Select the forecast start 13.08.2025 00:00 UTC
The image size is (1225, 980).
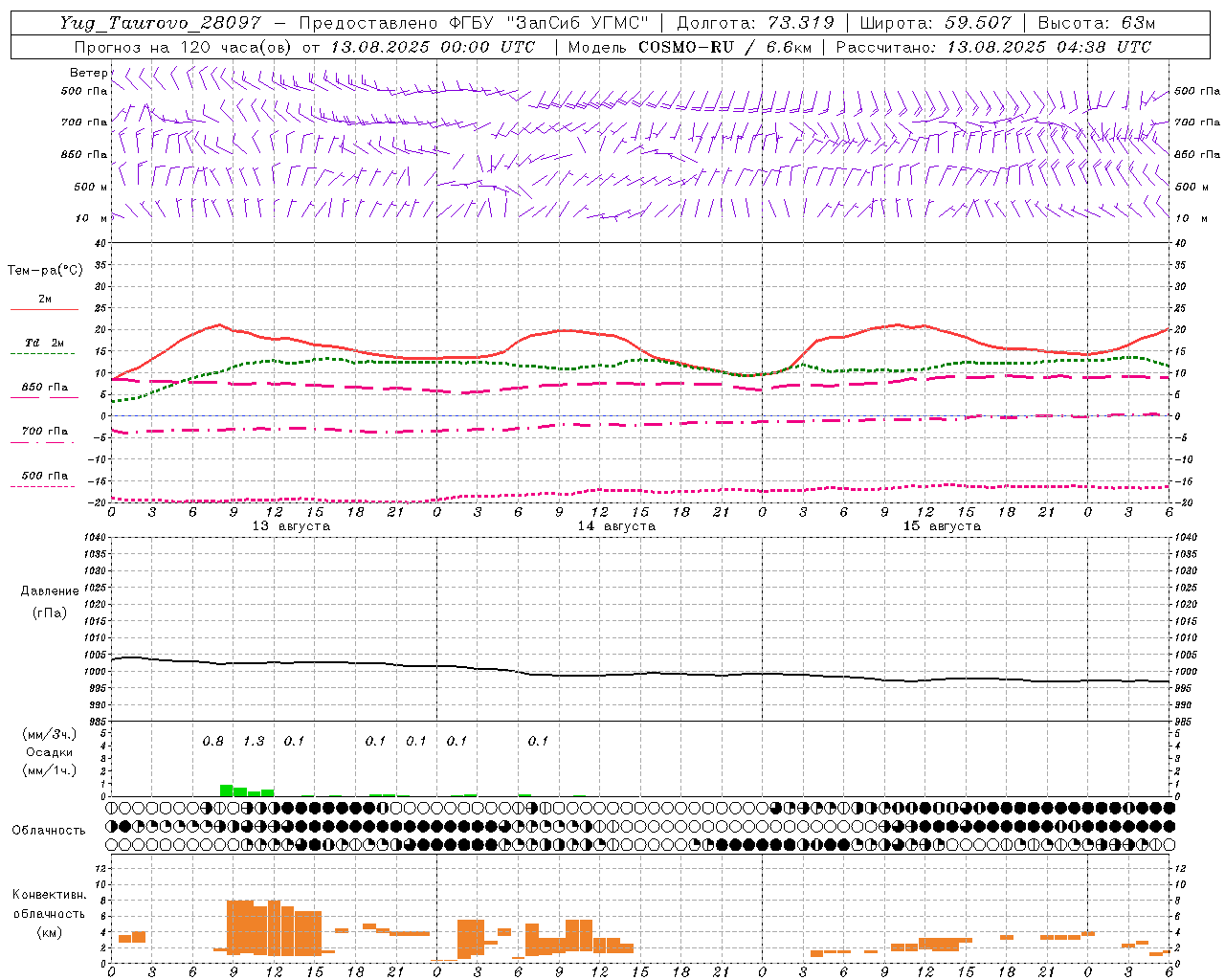point(433,47)
